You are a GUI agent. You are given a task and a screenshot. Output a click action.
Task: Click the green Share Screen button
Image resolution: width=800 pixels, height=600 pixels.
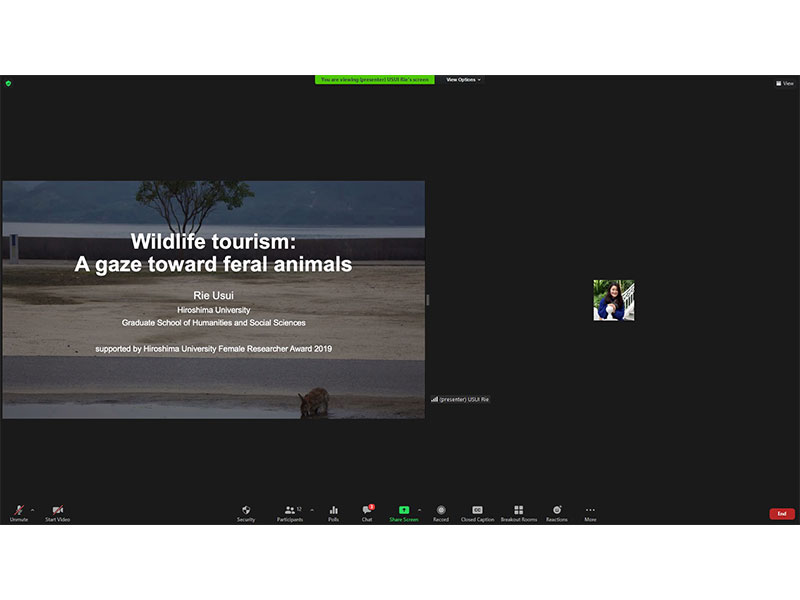coord(404,512)
